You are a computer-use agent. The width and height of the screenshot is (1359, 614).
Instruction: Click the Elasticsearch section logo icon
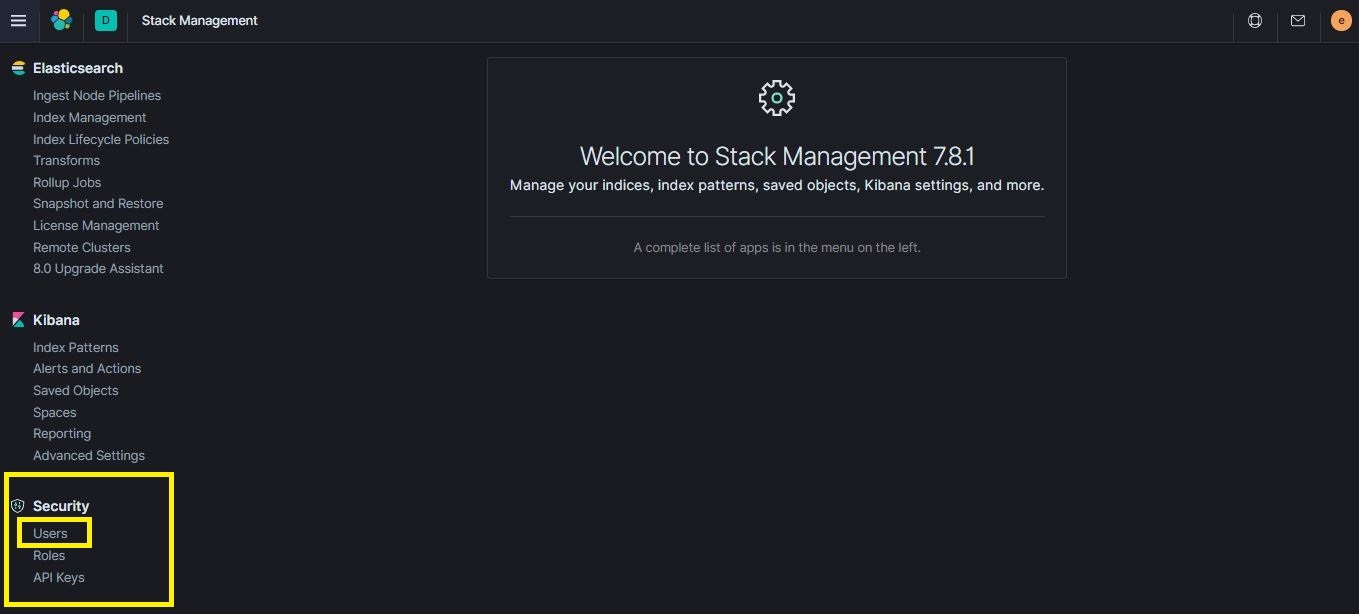tap(18, 68)
